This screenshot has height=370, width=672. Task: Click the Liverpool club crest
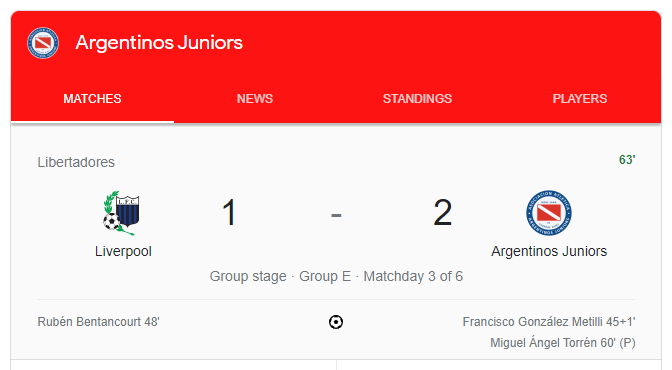[122, 213]
